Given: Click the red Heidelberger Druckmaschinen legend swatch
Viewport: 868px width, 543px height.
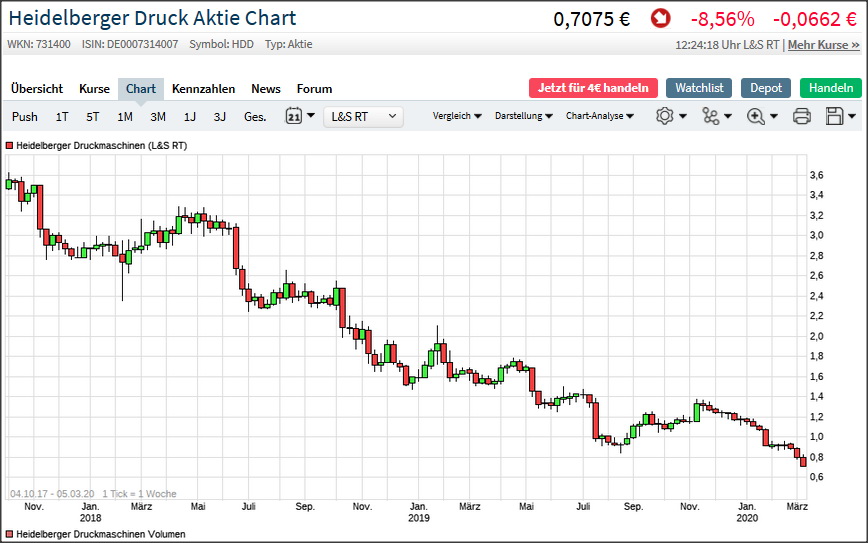Looking at the screenshot, I should [x=9, y=146].
